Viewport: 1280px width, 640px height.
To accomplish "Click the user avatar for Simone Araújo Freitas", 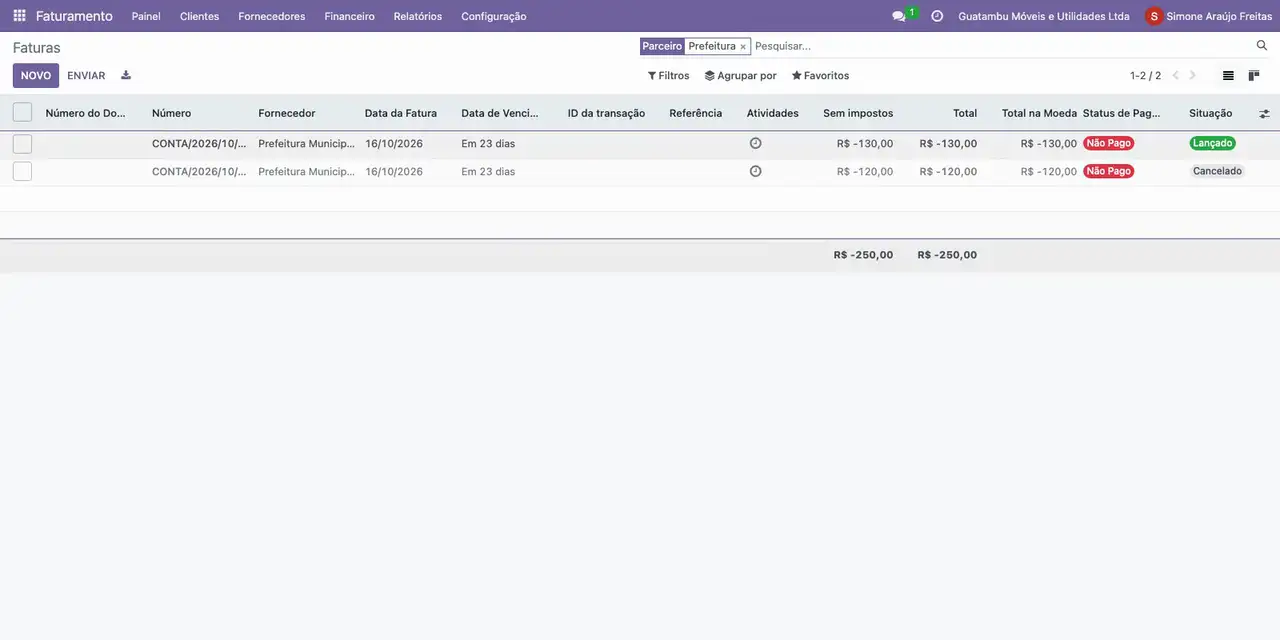I will point(1154,16).
